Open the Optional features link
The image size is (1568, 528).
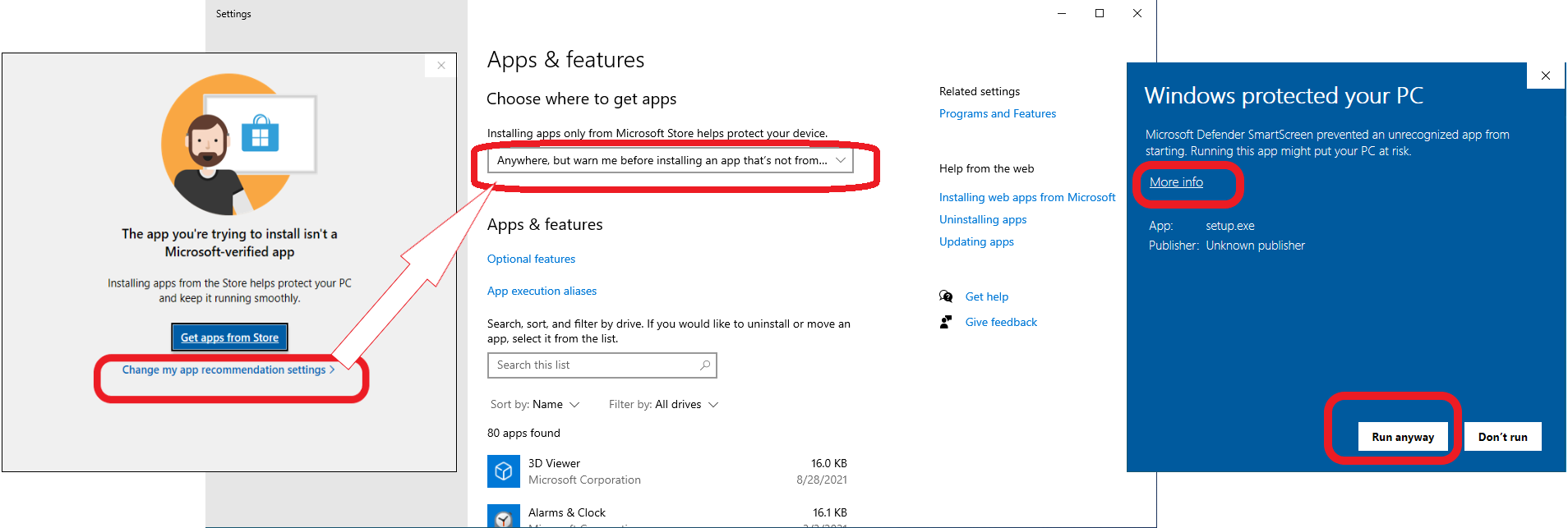(531, 259)
